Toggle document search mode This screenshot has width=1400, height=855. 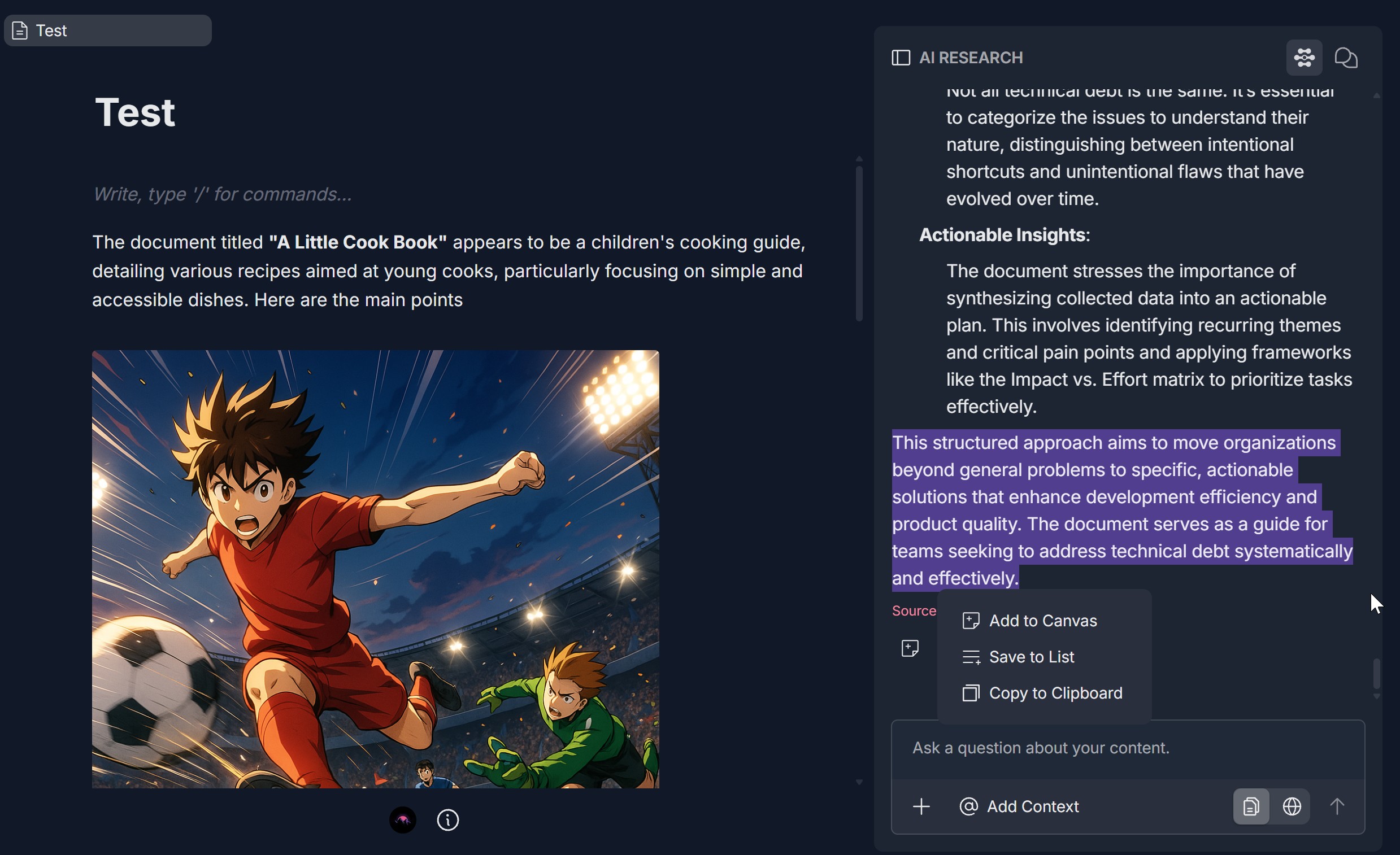coord(1251,806)
